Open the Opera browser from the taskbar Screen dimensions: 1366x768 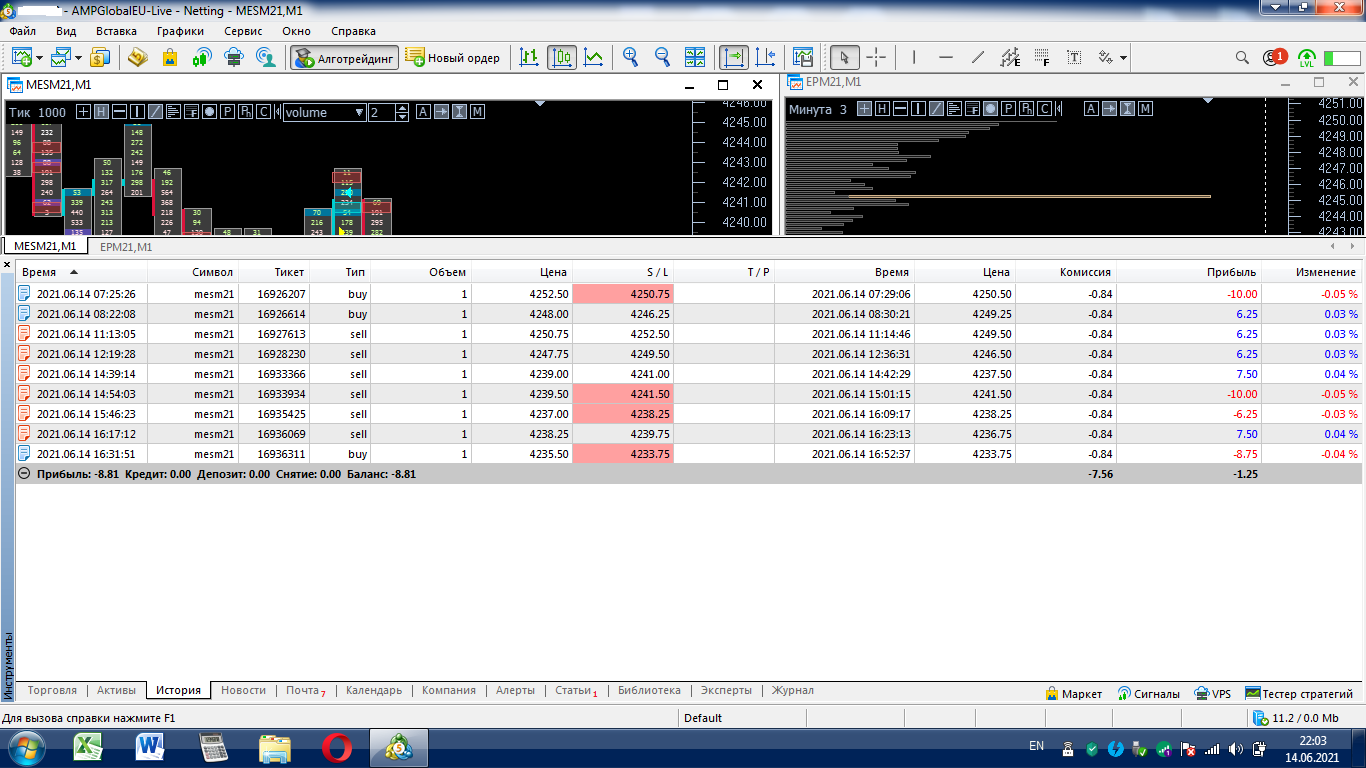point(336,746)
